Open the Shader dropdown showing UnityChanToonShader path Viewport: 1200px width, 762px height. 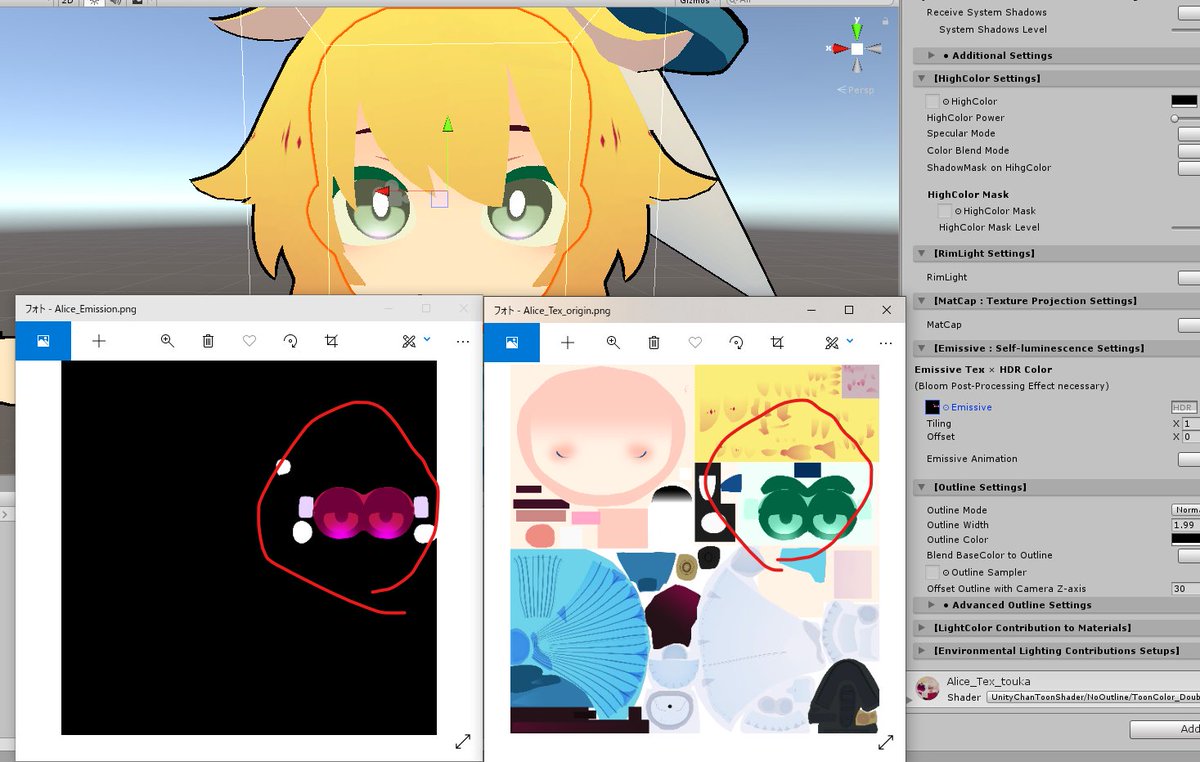[1093, 697]
